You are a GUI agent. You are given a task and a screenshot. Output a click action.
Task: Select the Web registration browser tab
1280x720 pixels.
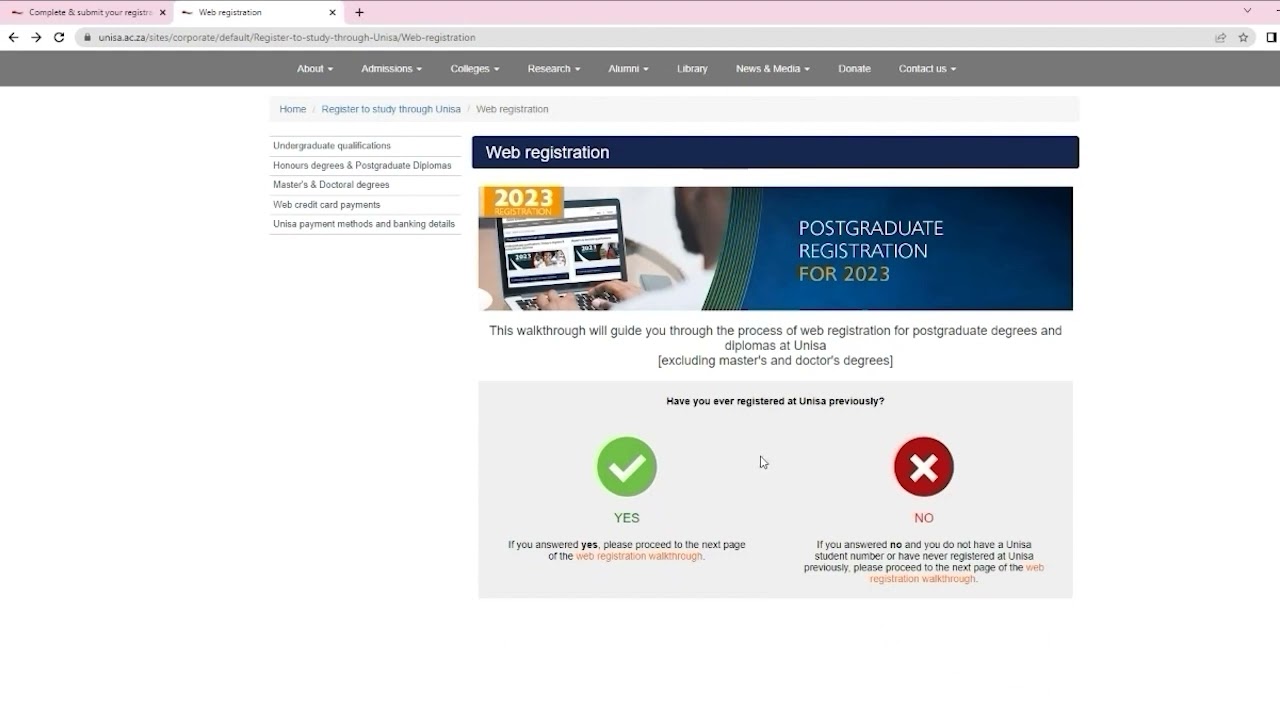258,12
